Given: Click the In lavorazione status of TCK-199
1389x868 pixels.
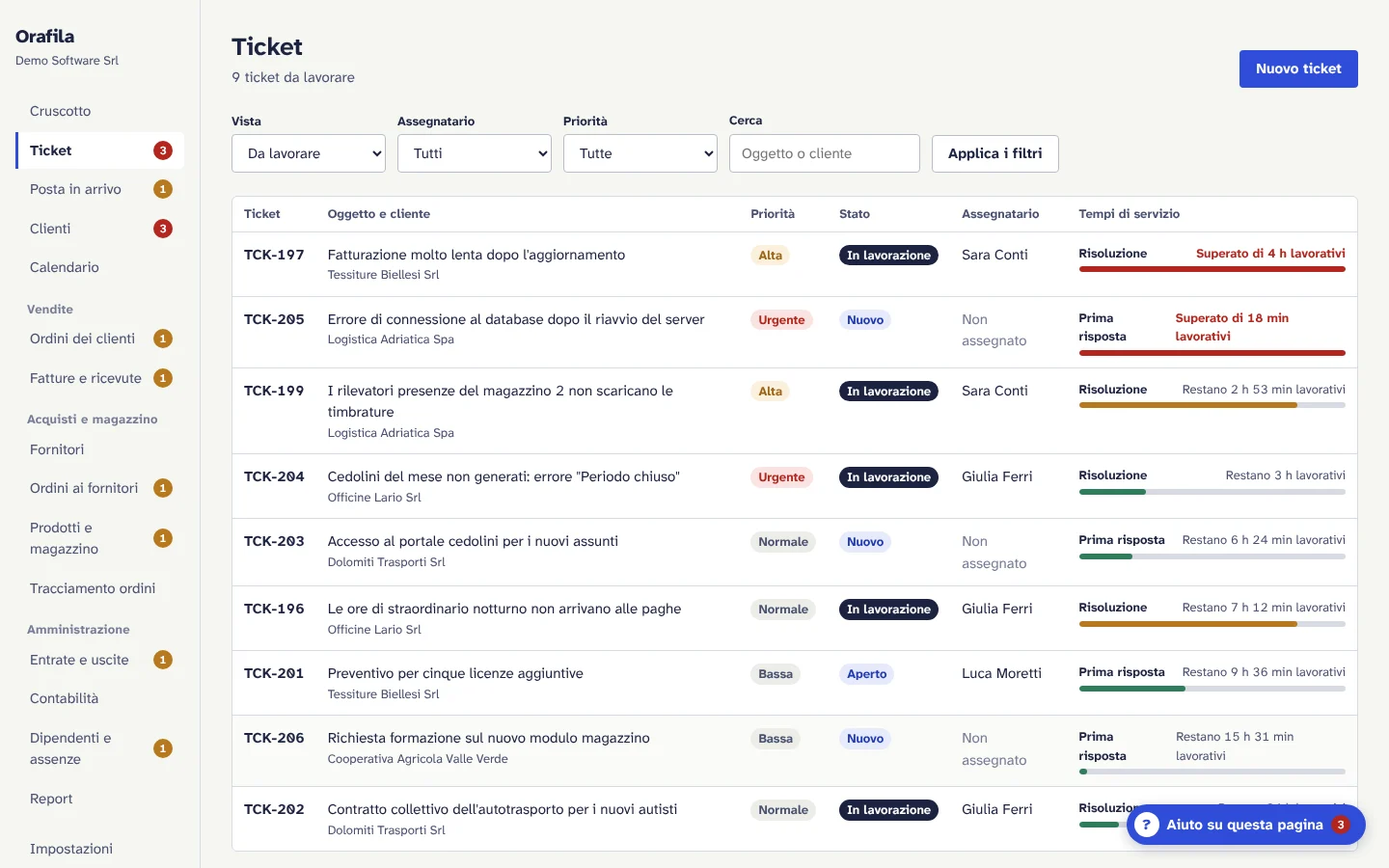Looking at the screenshot, I should click(888, 392).
